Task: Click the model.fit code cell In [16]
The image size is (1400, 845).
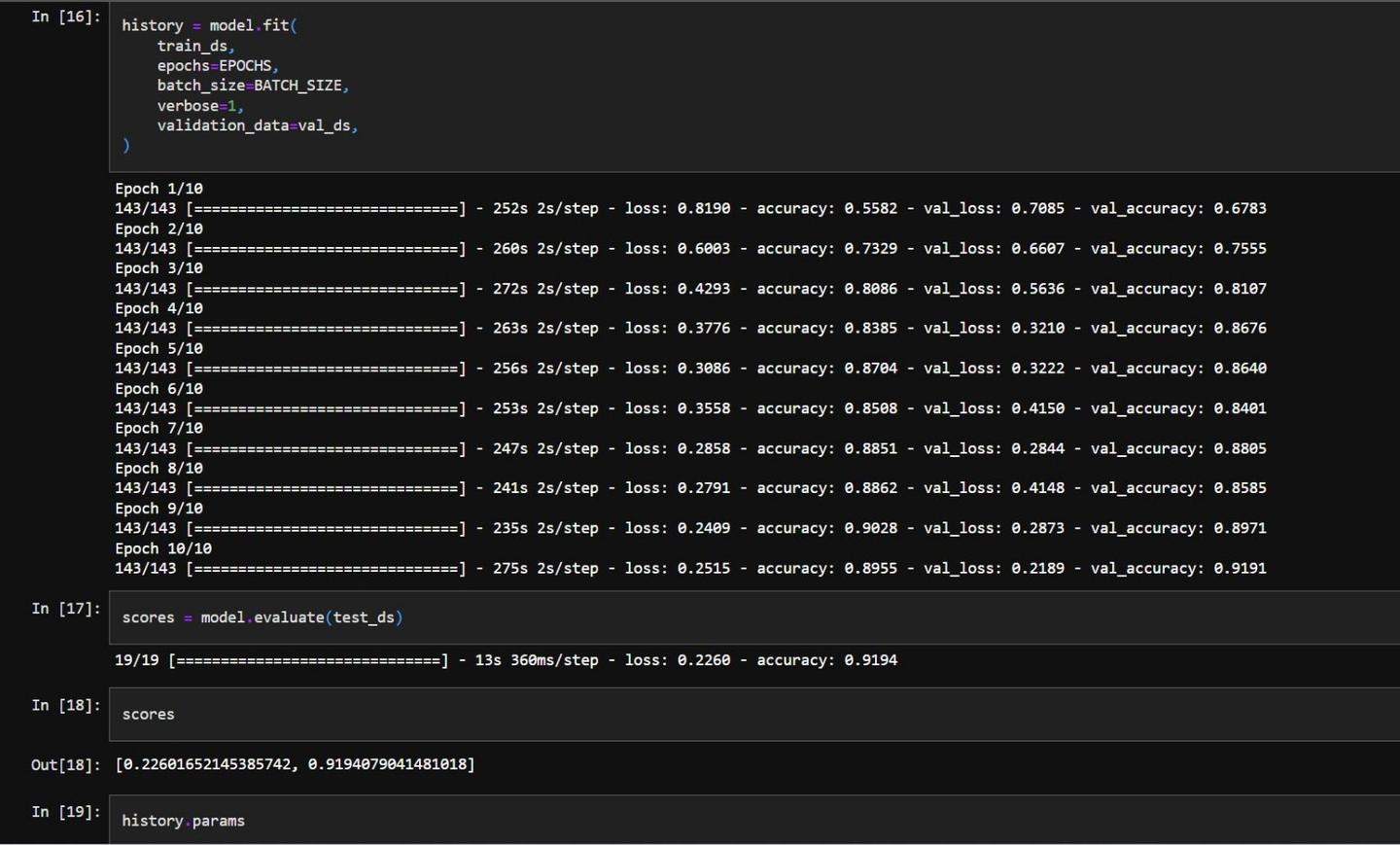Action: pyautogui.click(x=754, y=87)
